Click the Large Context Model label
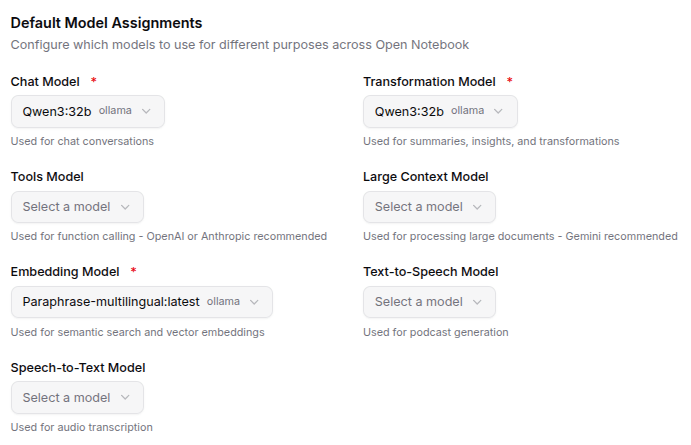Viewport: 691px width, 445px height. [x=425, y=177]
